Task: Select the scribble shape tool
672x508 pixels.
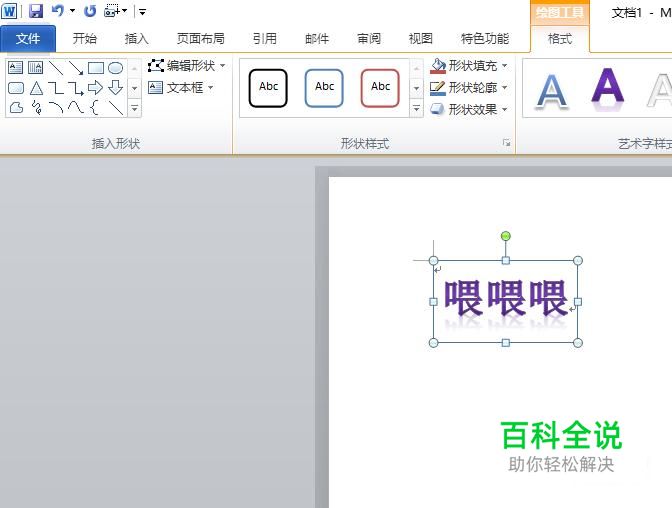Action: click(x=37, y=108)
